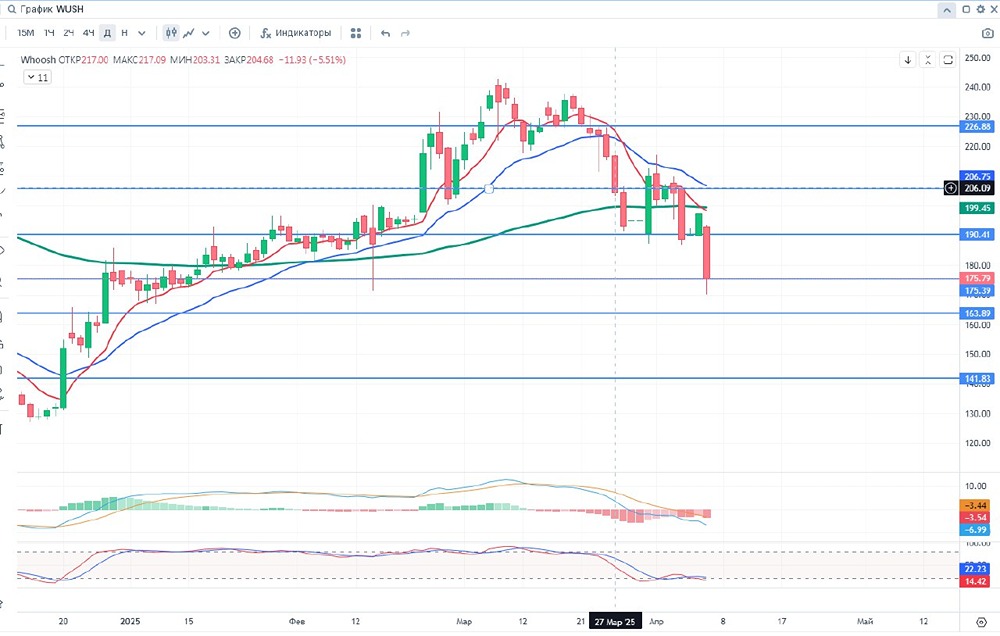Select the 226.88 horizontal level label
Viewport: 1000px width, 636px height.
[x=977, y=126]
